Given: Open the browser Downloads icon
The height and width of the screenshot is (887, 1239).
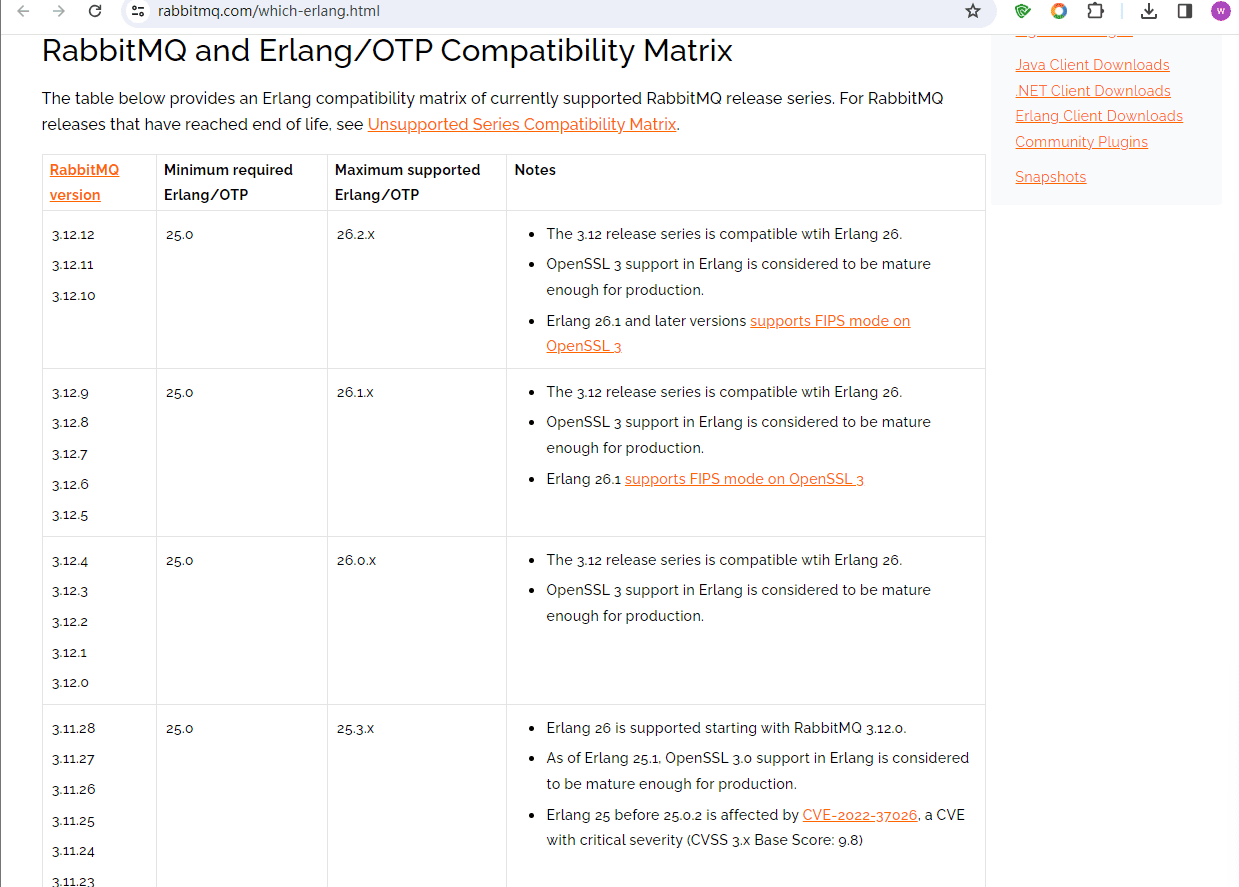Looking at the screenshot, I should click(x=1149, y=11).
